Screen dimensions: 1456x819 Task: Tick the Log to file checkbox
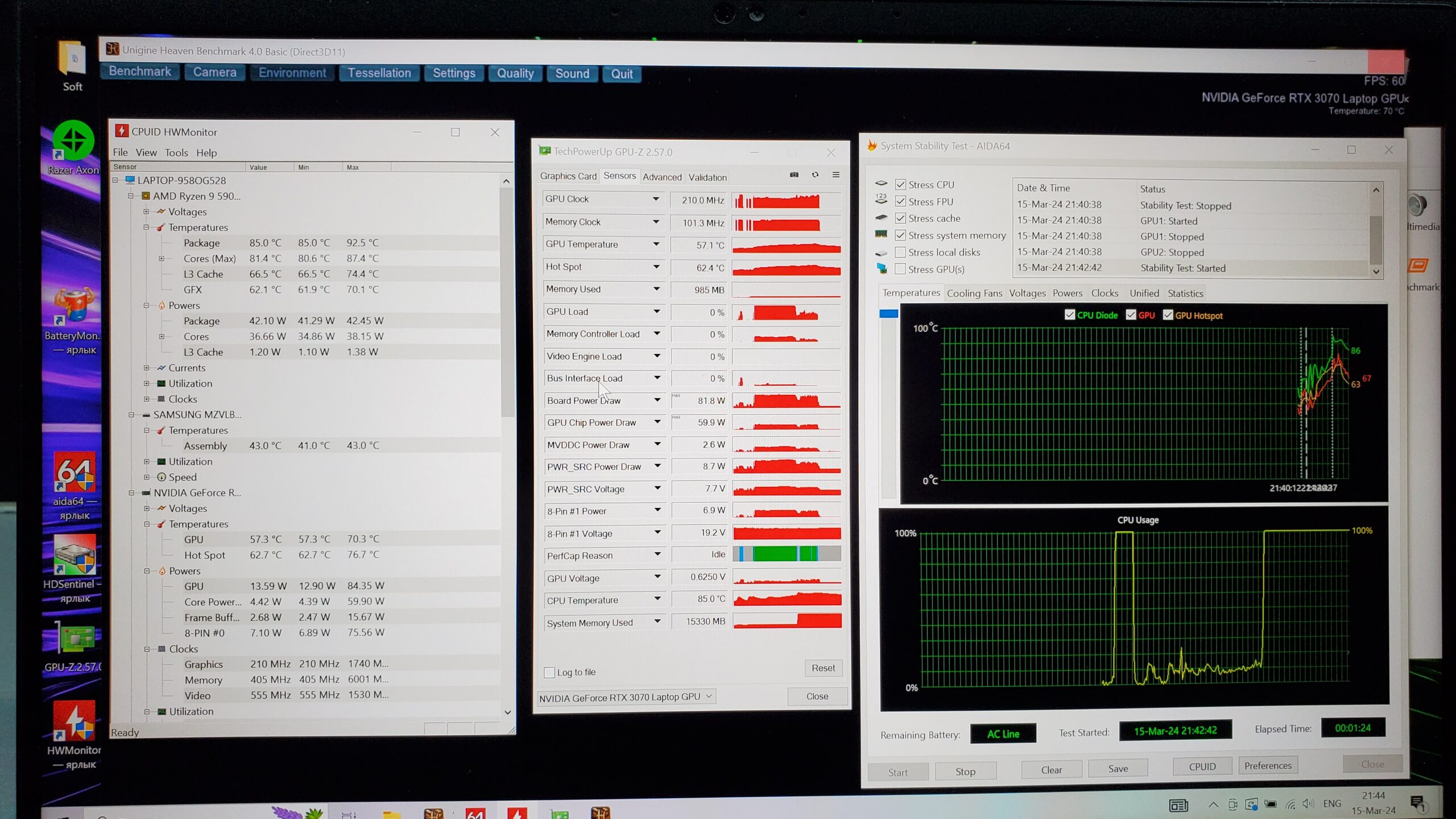(x=549, y=672)
